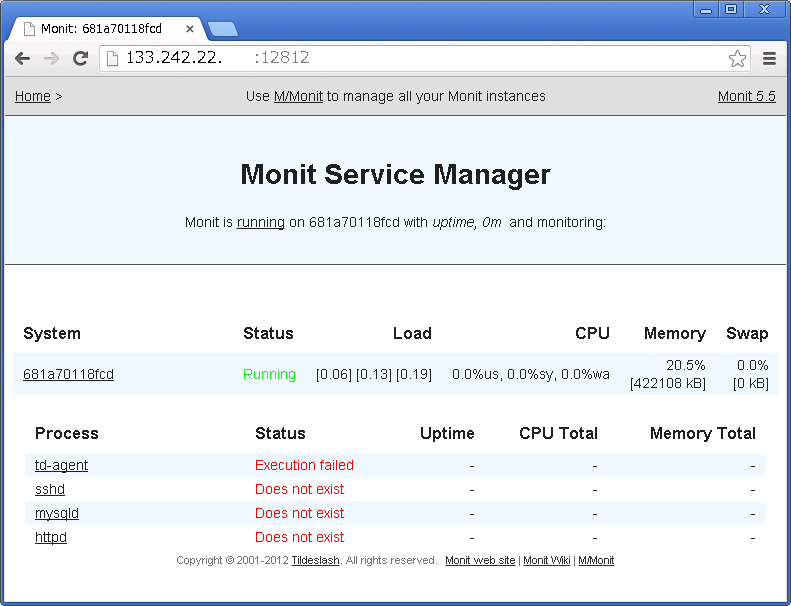
Task: Open the httpd process page
Action: [x=50, y=537]
